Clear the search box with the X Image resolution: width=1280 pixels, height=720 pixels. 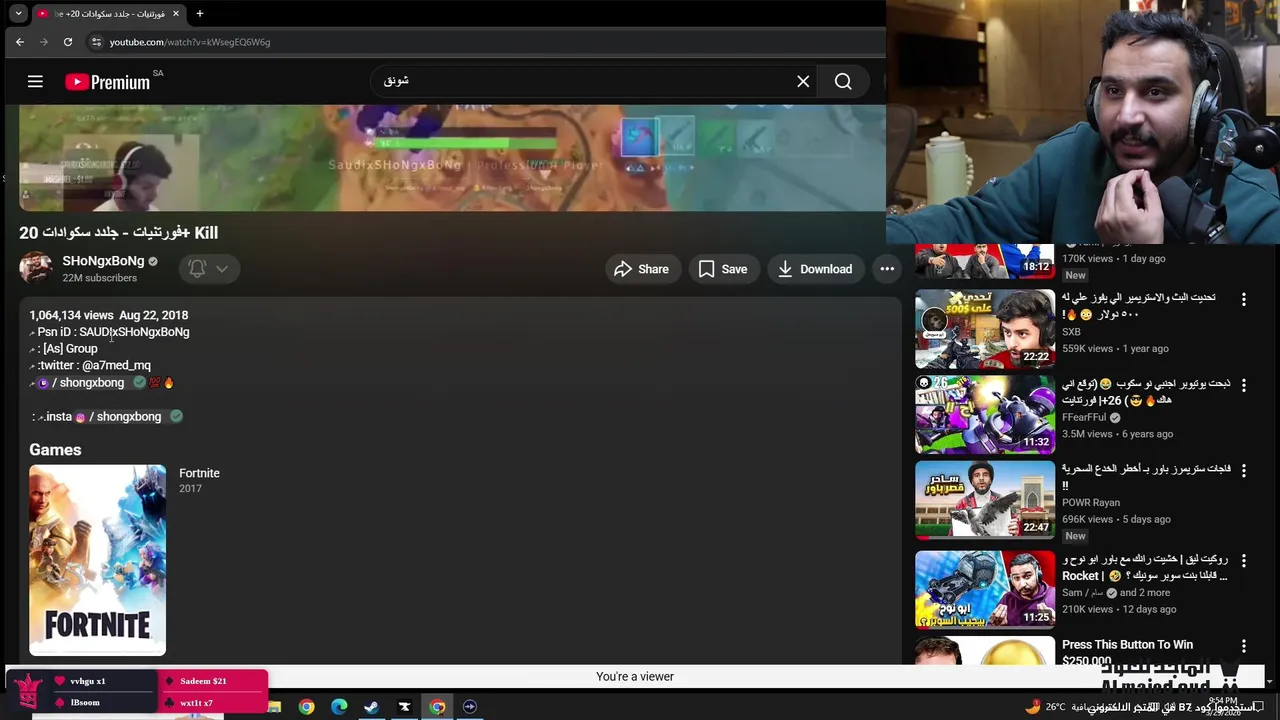pos(803,81)
